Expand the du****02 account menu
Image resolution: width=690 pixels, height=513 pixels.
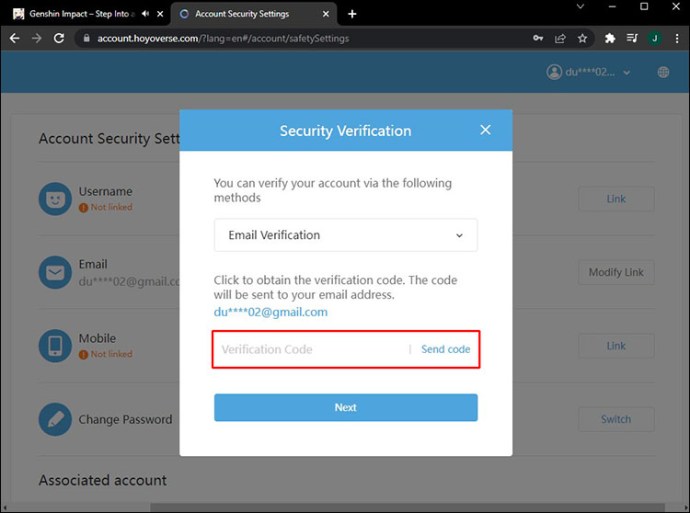pyautogui.click(x=589, y=72)
